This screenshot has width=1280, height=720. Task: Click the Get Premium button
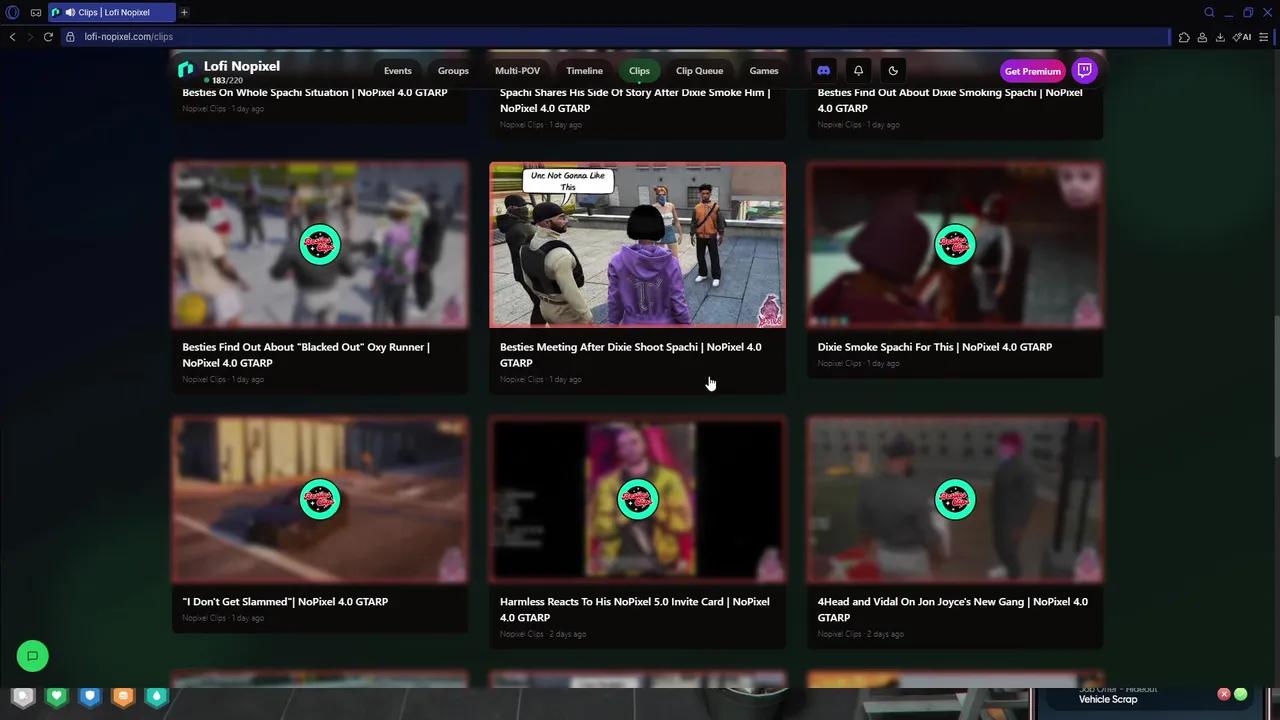point(1033,71)
